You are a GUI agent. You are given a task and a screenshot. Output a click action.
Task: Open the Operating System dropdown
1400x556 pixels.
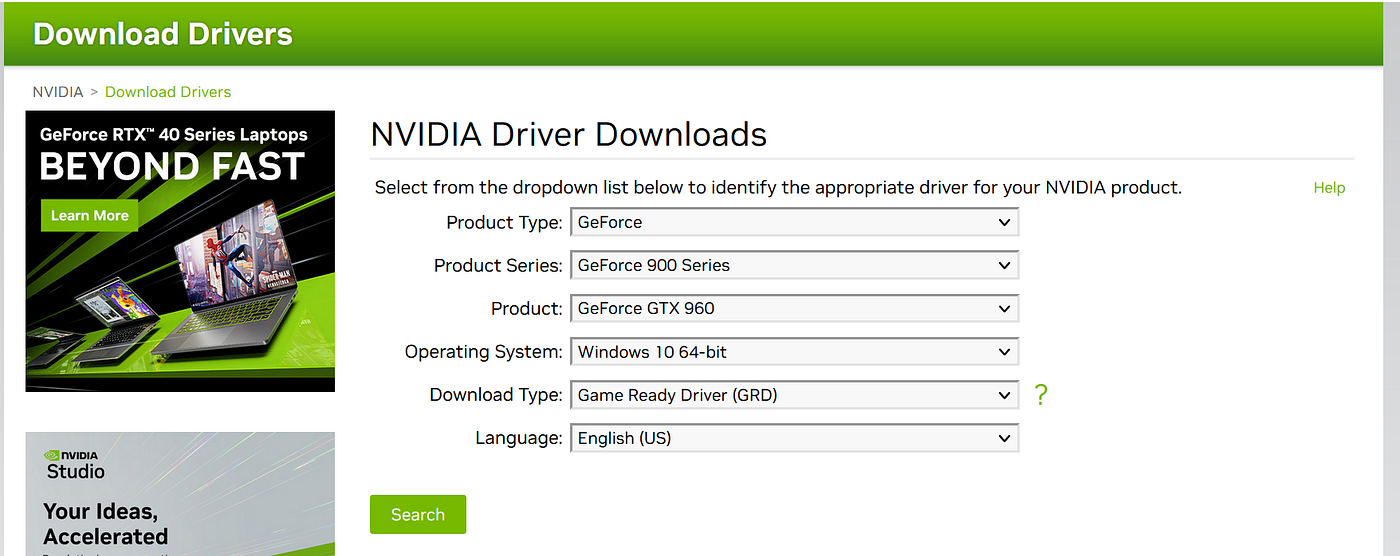[794, 352]
